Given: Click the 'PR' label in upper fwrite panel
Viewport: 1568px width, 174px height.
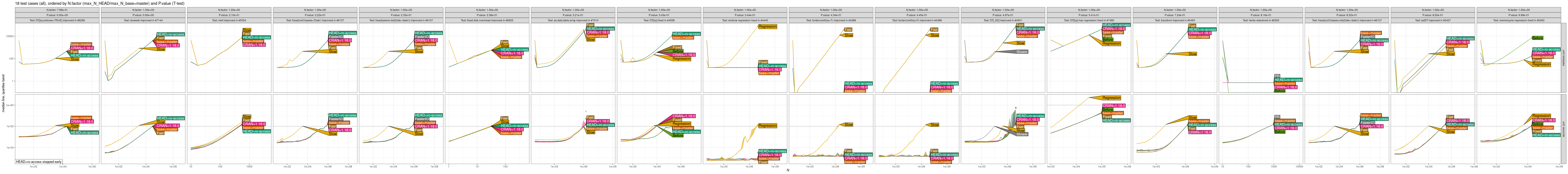Looking at the screenshot, I should (1277, 76).
